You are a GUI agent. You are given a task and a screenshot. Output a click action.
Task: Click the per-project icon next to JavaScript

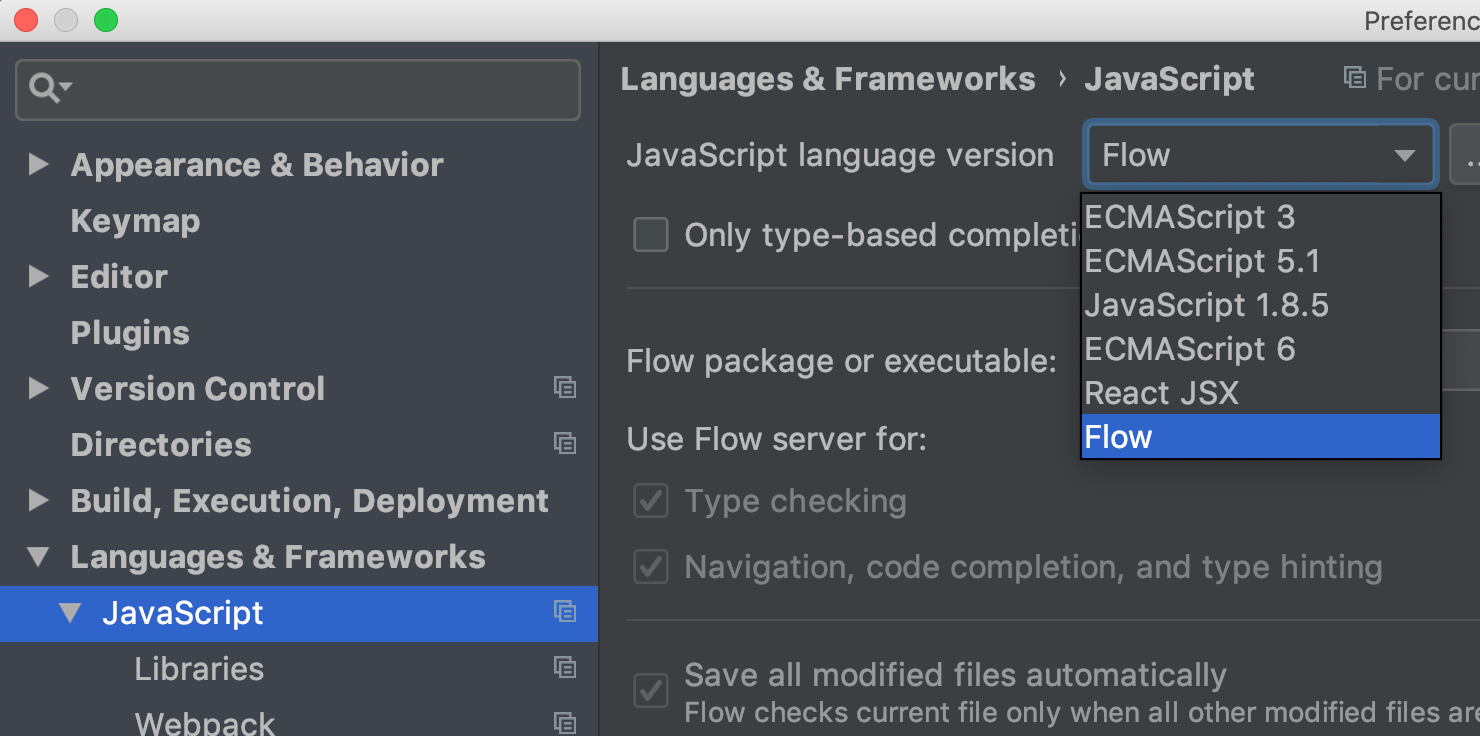(x=565, y=613)
